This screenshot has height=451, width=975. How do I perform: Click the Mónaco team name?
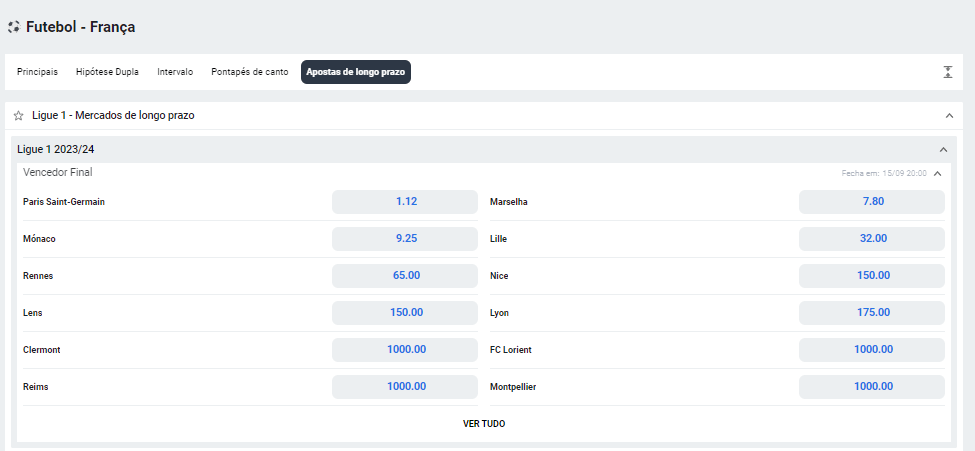click(39, 239)
